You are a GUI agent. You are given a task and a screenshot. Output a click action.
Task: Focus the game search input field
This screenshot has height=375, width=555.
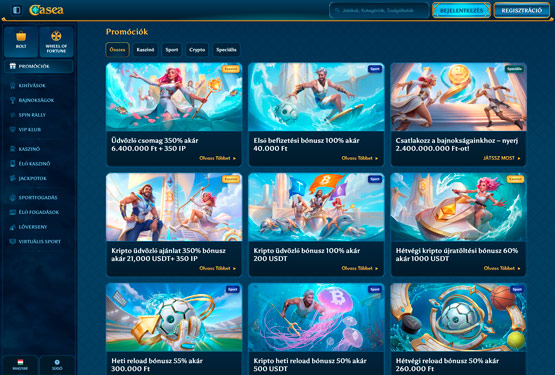(379, 10)
